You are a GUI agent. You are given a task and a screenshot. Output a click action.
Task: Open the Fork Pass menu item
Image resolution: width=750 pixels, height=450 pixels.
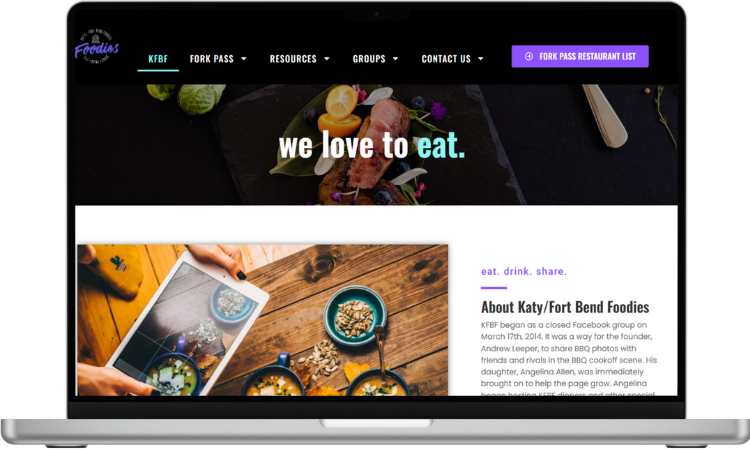tap(211, 59)
